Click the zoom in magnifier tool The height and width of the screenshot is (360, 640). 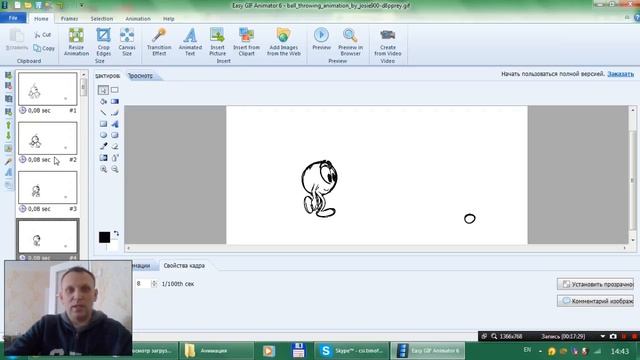(x=103, y=169)
